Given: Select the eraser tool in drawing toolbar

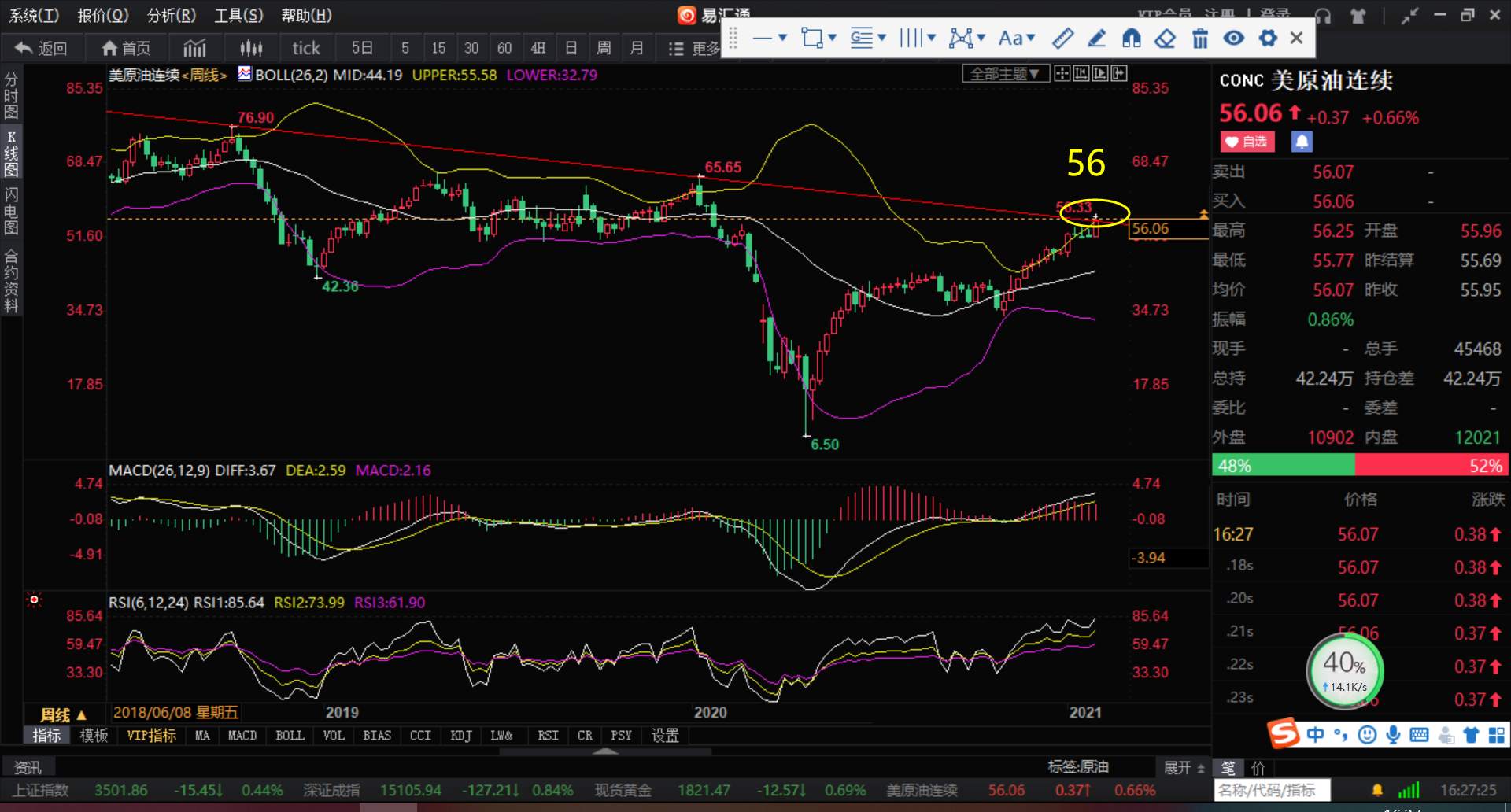Looking at the screenshot, I should 1166,38.
